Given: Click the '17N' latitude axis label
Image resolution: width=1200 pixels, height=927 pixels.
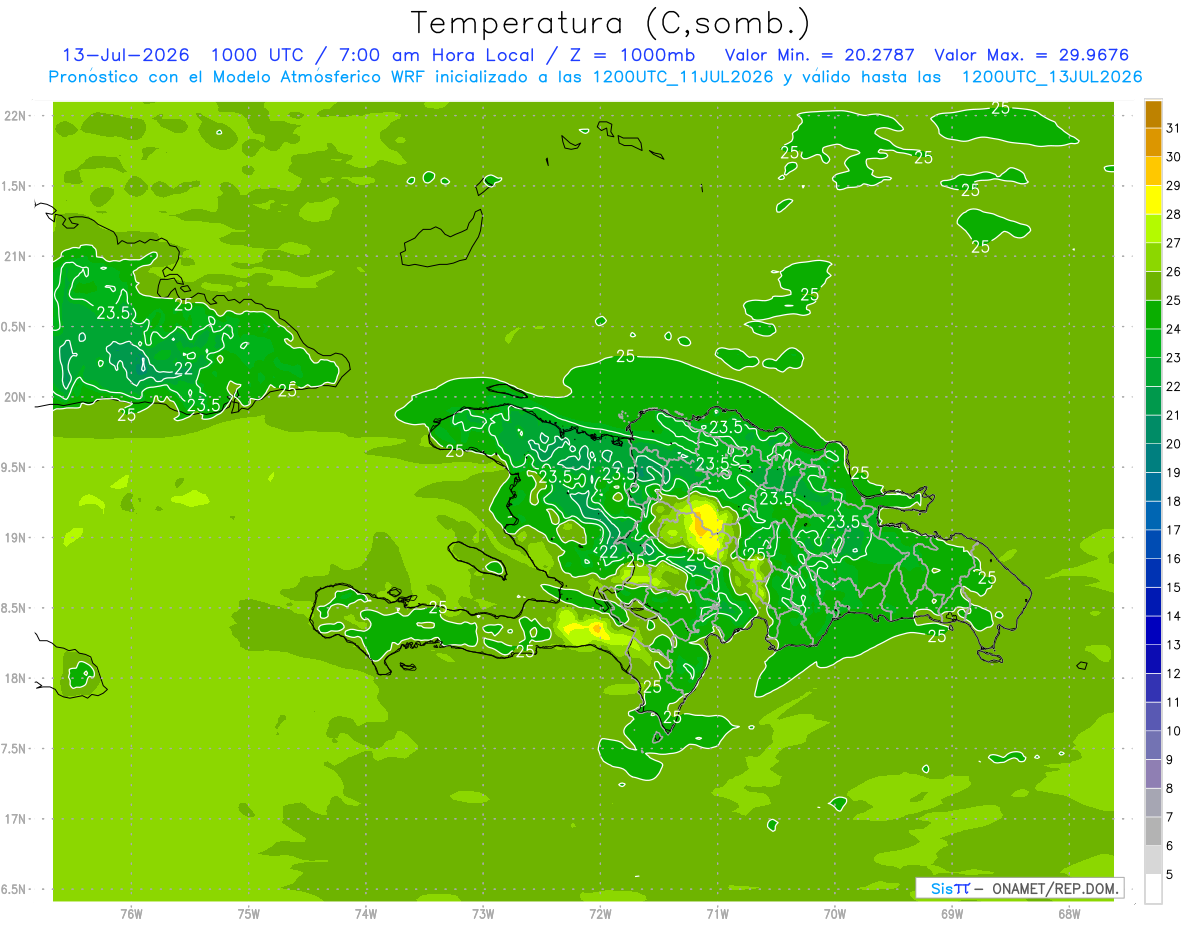Looking at the screenshot, I should tap(16, 819).
